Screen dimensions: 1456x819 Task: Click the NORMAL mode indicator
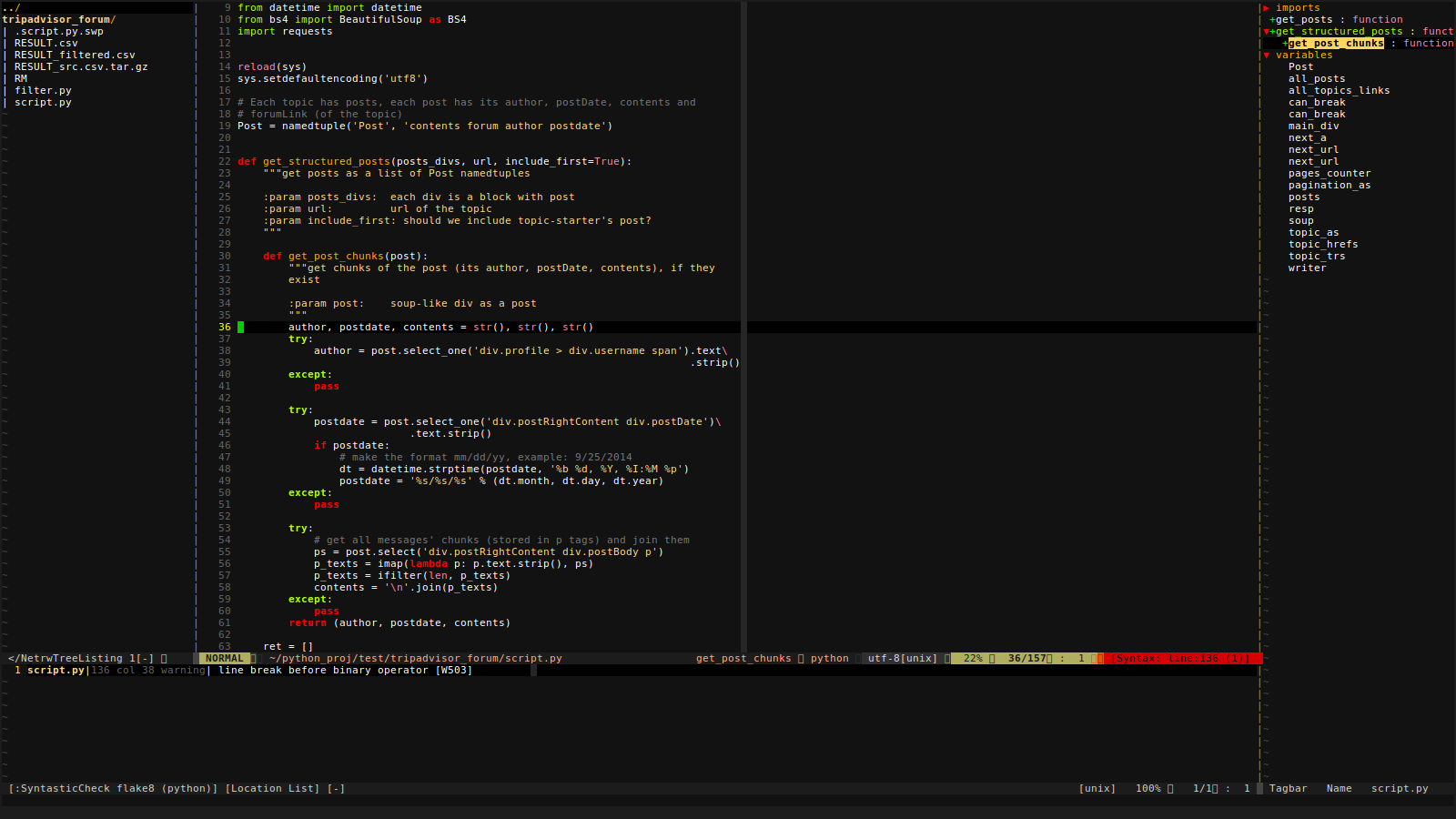coord(225,658)
